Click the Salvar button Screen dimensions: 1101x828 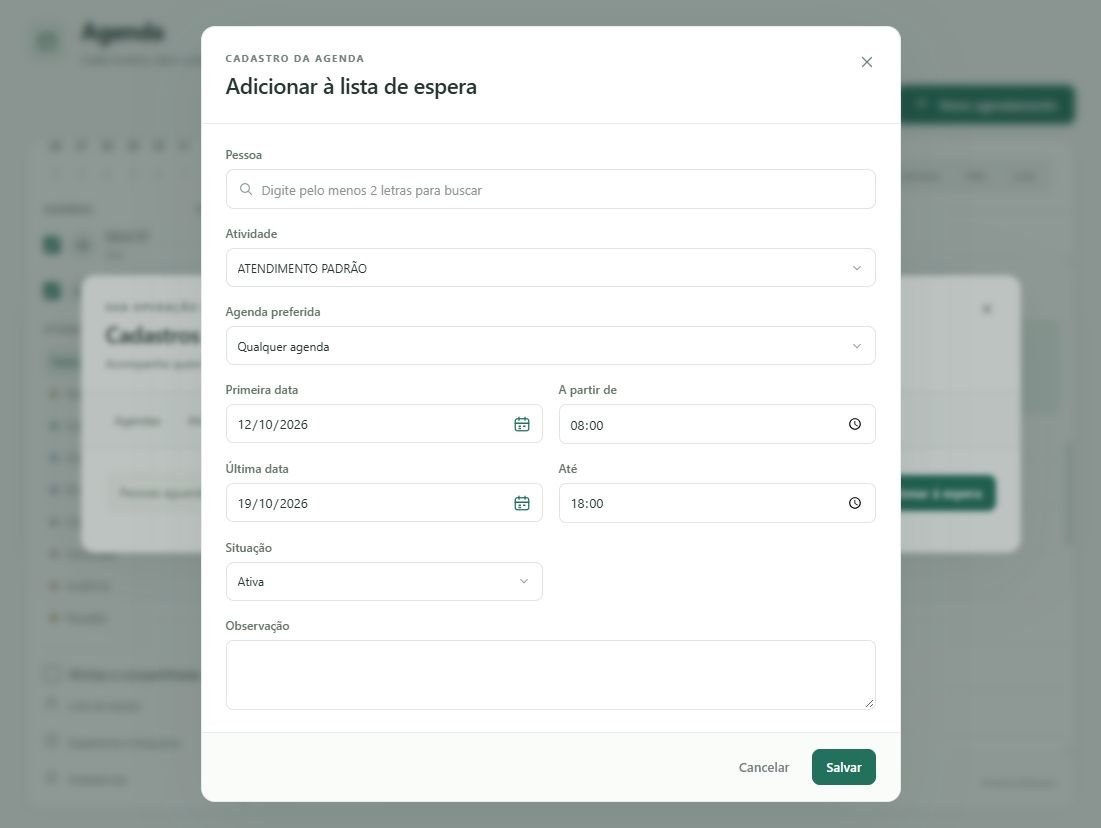(x=843, y=767)
